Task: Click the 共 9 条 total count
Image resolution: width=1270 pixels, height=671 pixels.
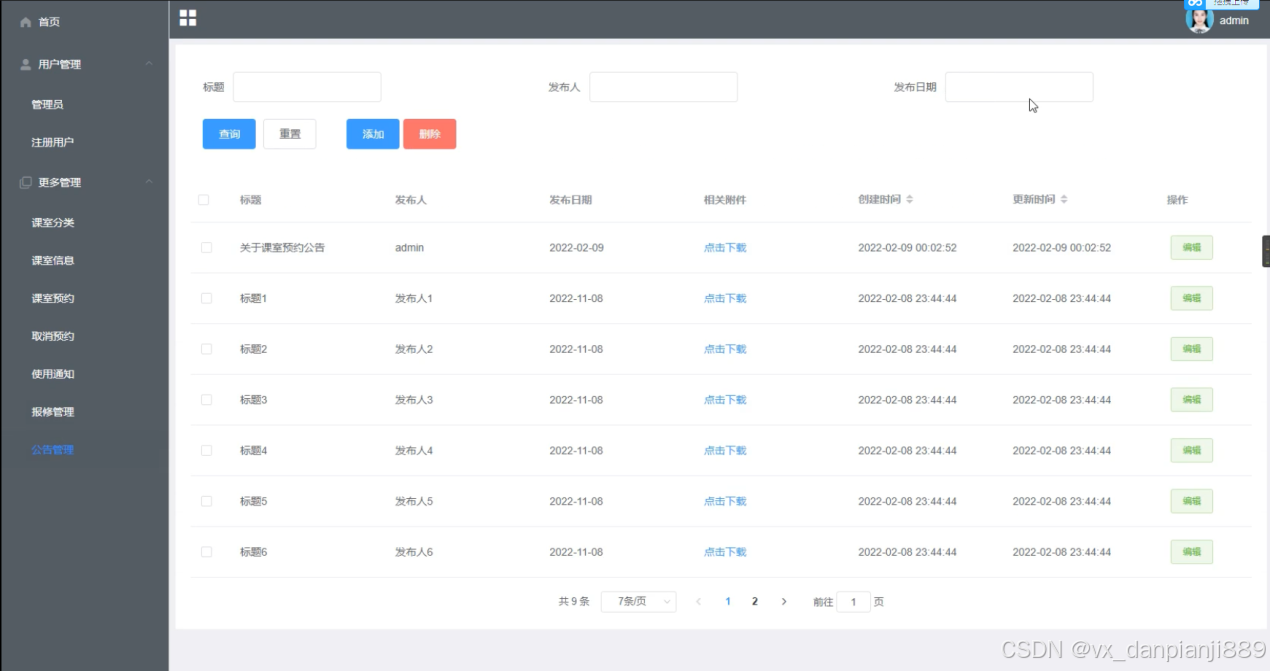Action: click(x=574, y=601)
